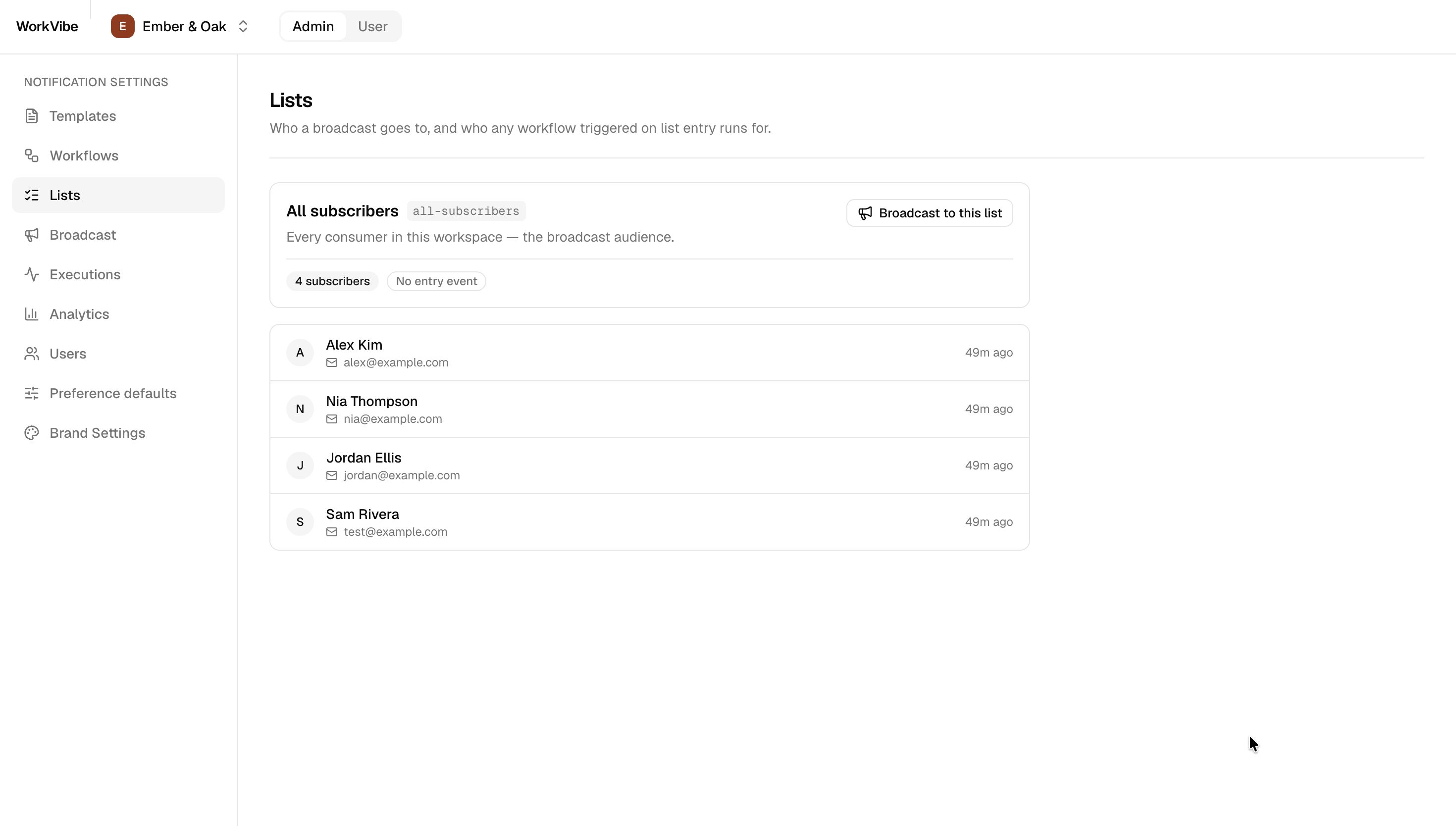Click the Brand Settings palette icon
The width and height of the screenshot is (1456, 826).
32,433
